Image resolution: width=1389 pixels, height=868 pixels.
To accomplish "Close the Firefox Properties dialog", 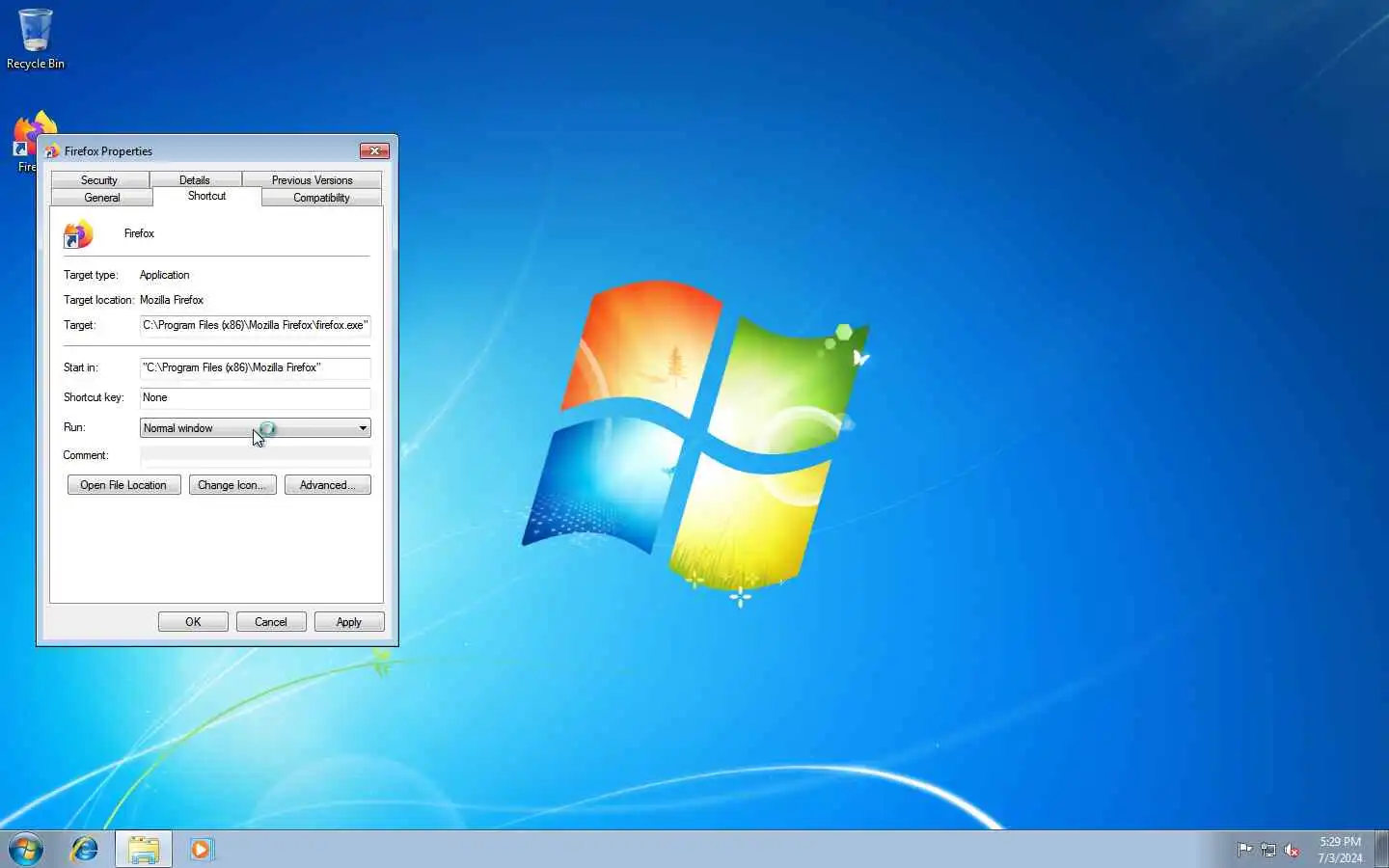I will 374,151.
